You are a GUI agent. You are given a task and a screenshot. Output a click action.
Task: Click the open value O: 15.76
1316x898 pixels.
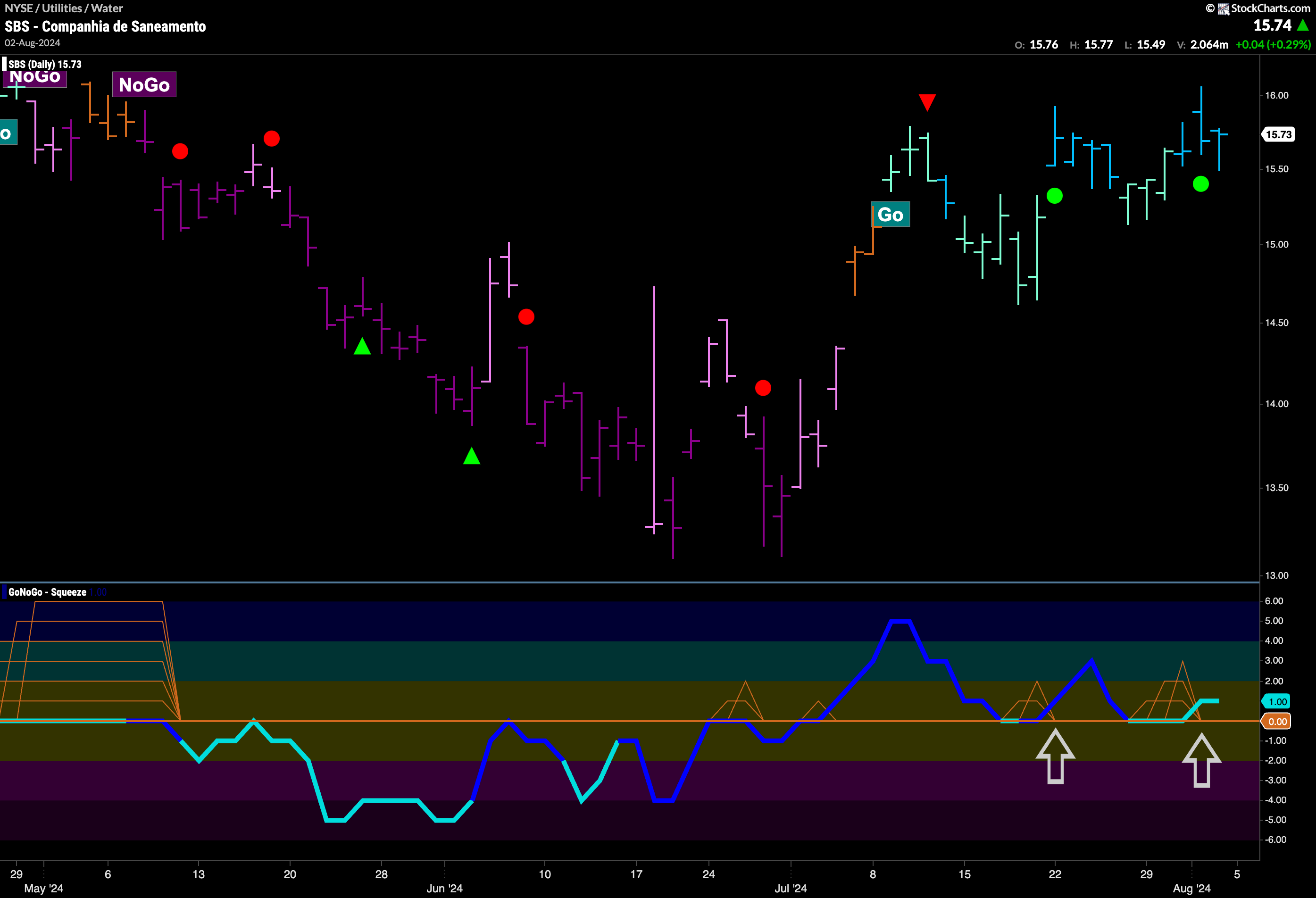[x=1036, y=45]
